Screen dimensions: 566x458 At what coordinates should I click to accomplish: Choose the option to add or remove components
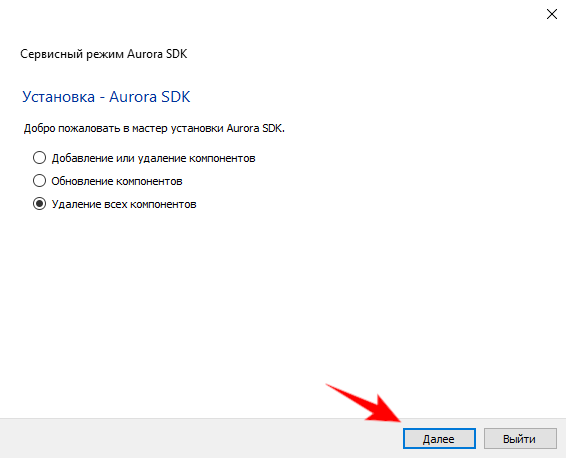click(39, 158)
